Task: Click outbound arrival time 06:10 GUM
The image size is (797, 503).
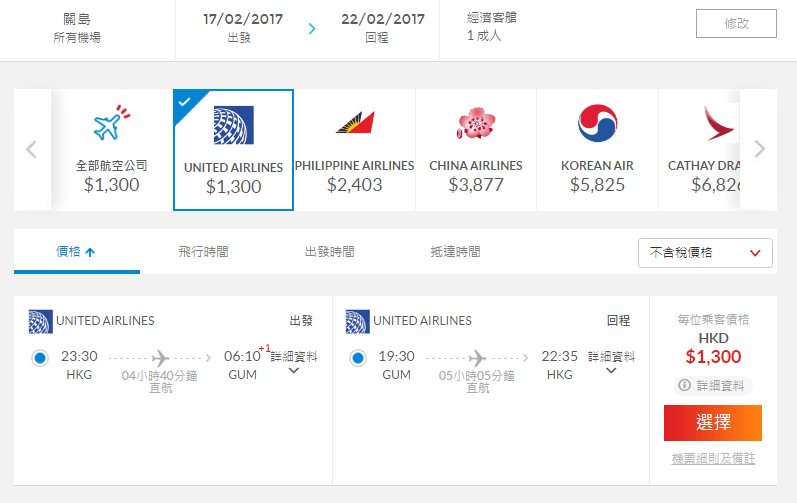Action: tap(242, 365)
